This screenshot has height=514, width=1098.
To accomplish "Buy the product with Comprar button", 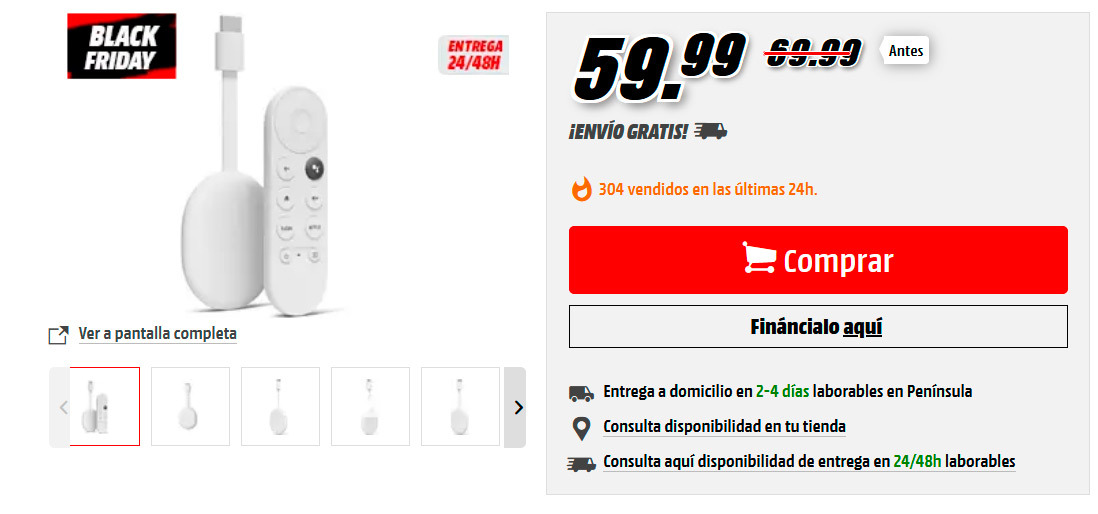I will [818, 260].
